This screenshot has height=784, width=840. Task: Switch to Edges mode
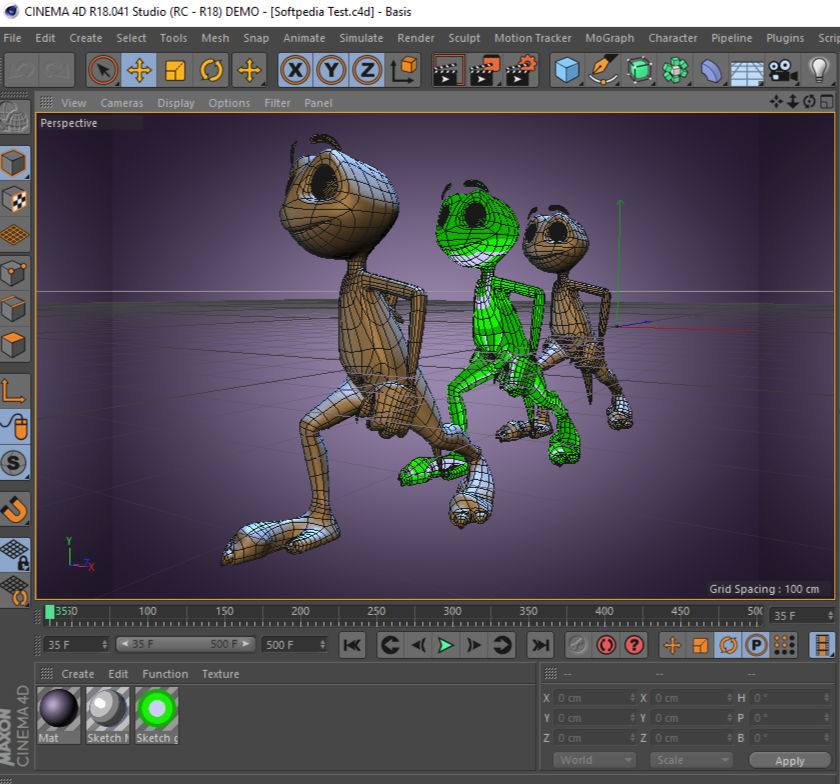(14, 309)
